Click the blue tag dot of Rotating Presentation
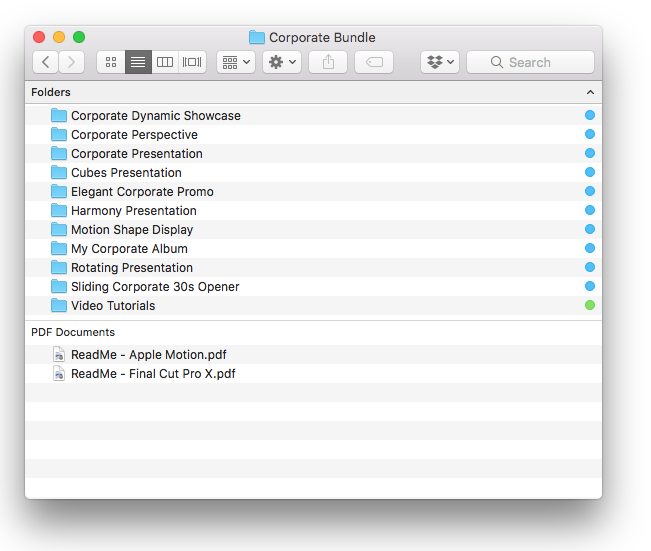This screenshot has height=551, width=651. [x=590, y=267]
